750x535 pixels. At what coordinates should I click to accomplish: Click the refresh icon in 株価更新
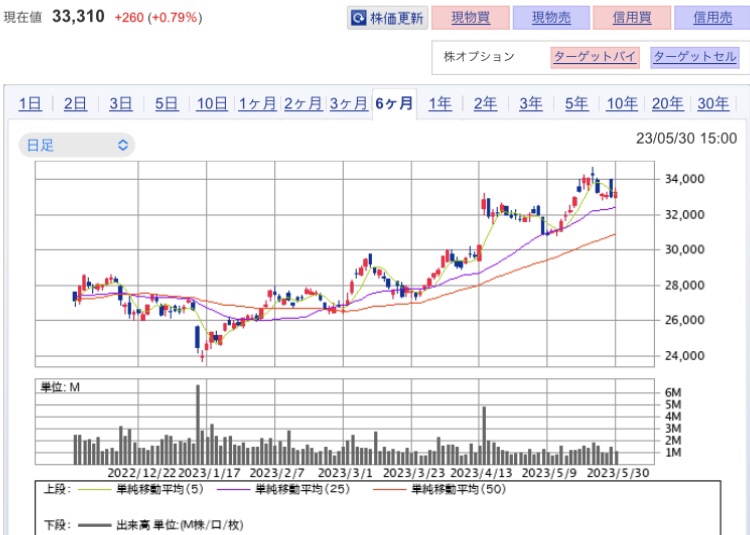click(358, 18)
